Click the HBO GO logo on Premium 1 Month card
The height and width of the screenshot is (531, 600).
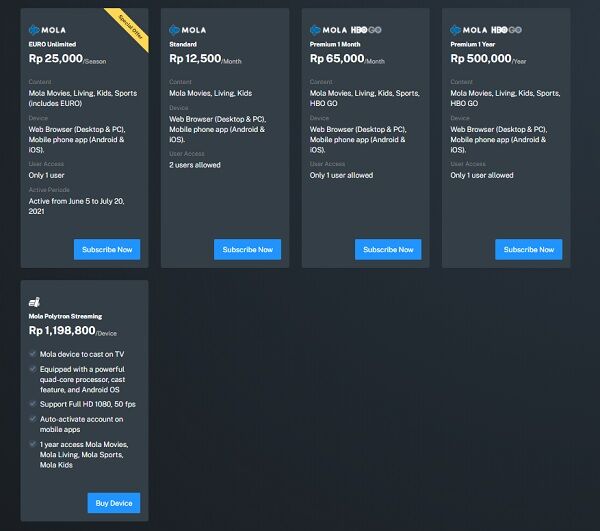click(x=366, y=30)
